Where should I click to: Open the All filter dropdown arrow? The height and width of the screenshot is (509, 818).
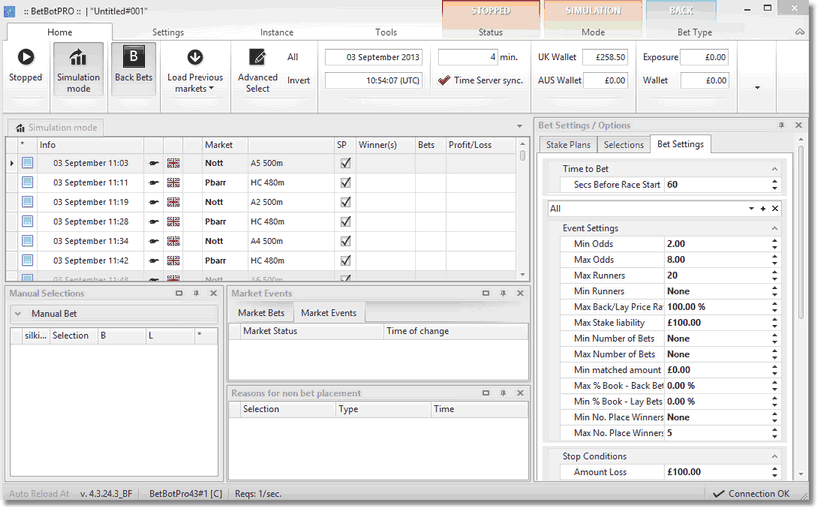(x=751, y=209)
